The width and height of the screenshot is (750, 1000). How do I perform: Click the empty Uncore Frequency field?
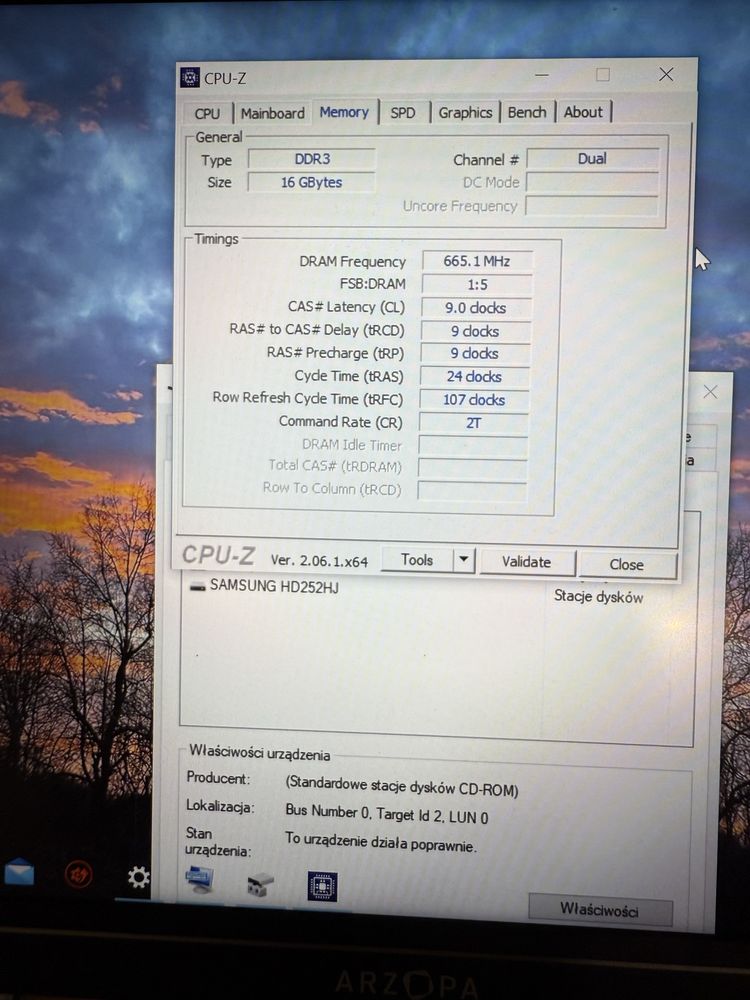point(592,206)
